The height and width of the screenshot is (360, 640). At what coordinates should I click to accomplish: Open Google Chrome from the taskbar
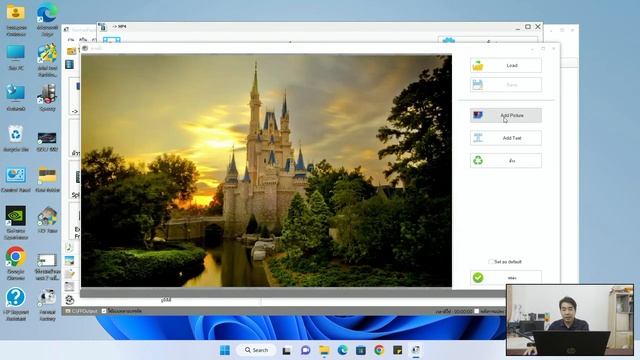coord(379,350)
